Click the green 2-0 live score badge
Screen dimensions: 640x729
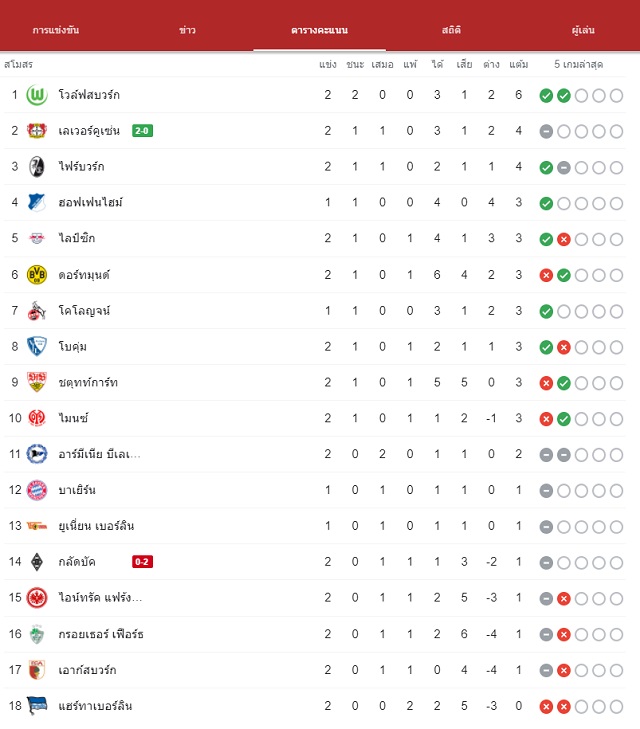pyautogui.click(x=142, y=131)
